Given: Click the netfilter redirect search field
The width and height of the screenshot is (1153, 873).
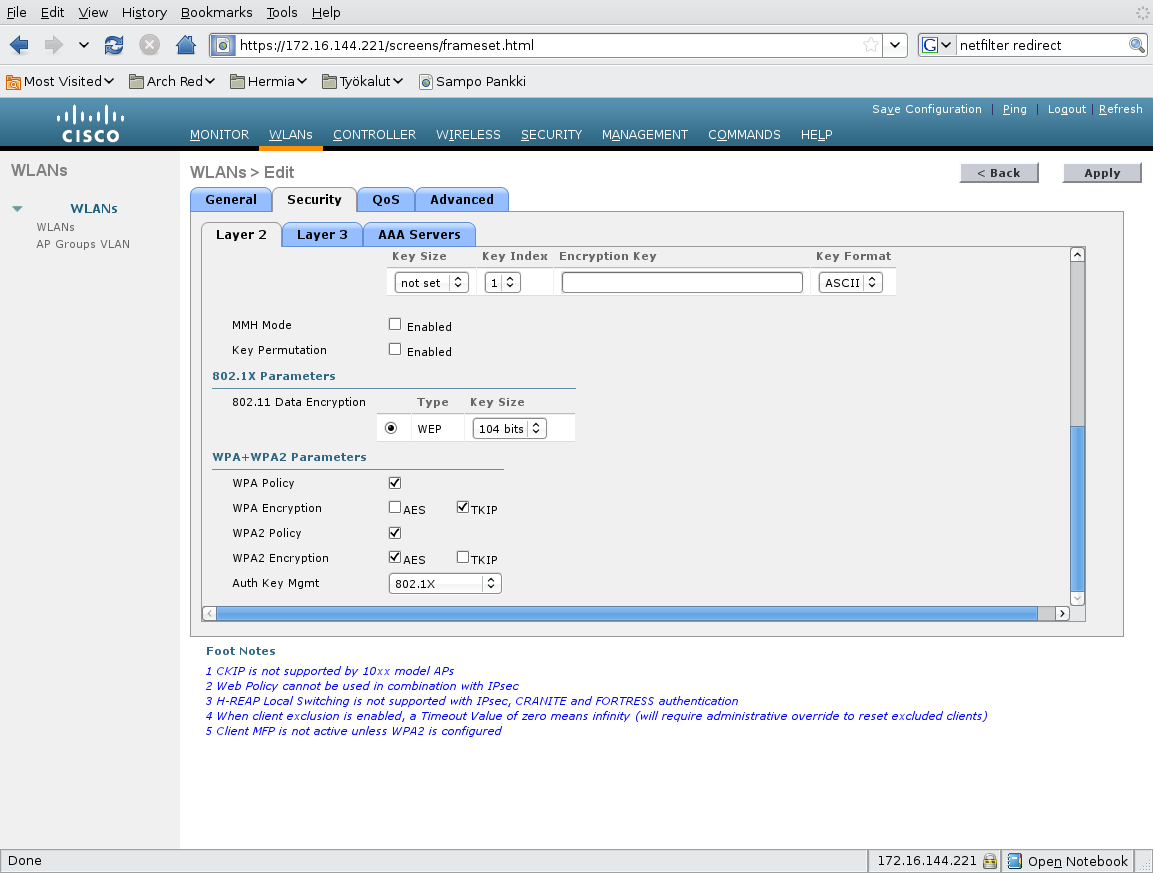Looking at the screenshot, I should point(1041,45).
